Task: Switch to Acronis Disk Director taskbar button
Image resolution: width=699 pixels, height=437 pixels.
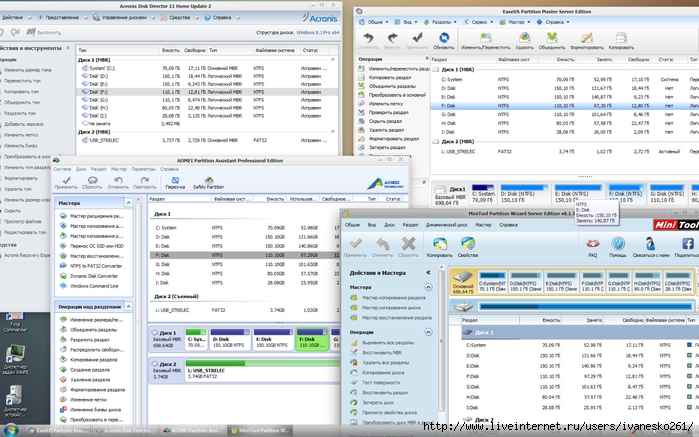Action: pos(126,430)
